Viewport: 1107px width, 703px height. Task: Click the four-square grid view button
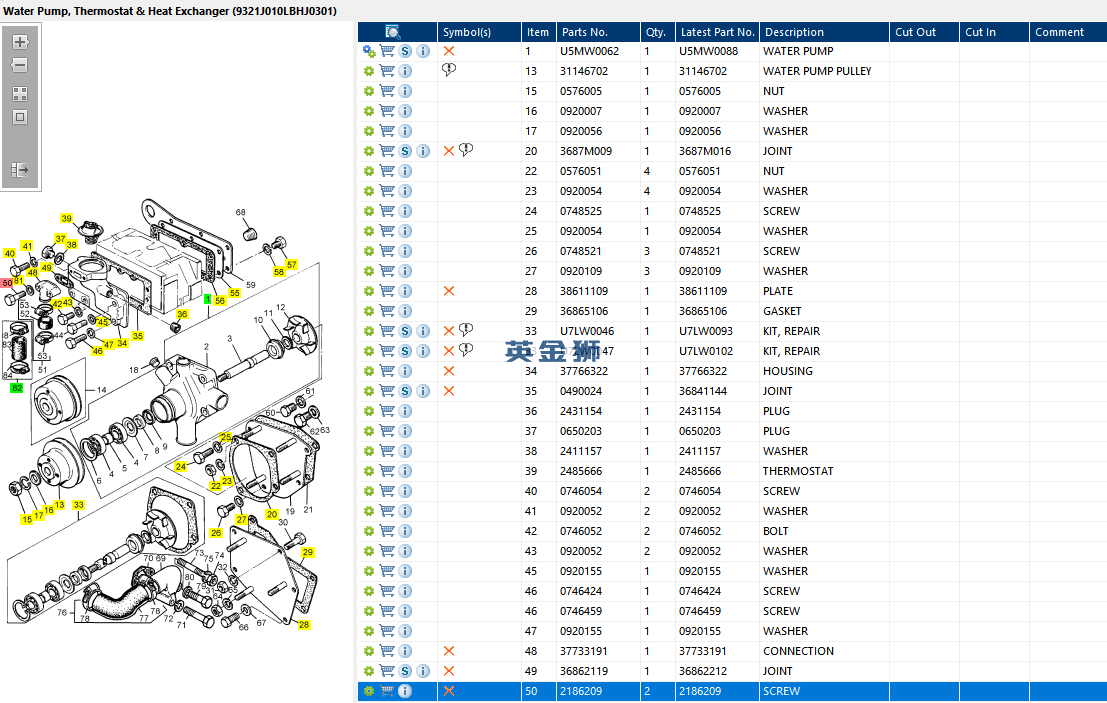tap(19, 94)
